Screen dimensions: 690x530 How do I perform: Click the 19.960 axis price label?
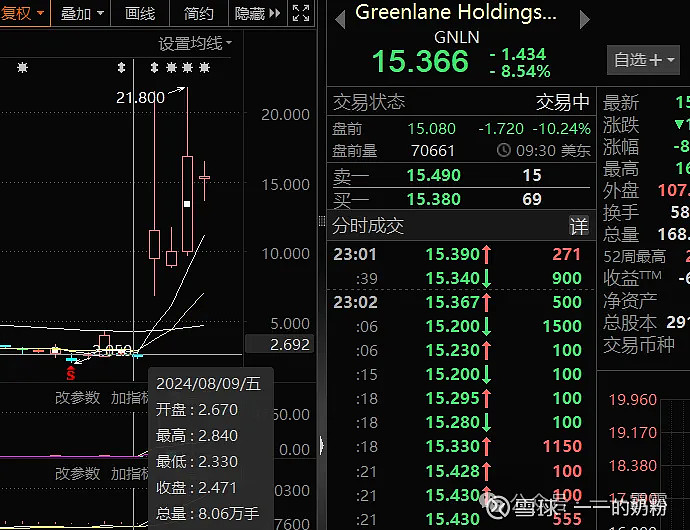[632, 400]
